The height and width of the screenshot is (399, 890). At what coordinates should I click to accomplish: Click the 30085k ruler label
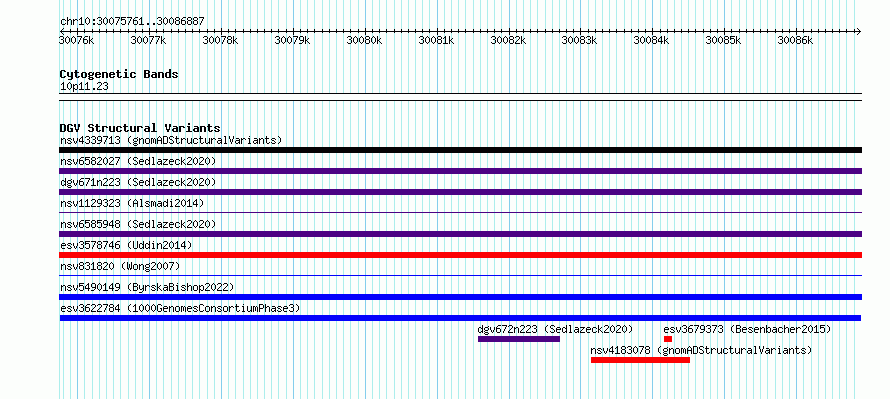click(x=724, y=40)
